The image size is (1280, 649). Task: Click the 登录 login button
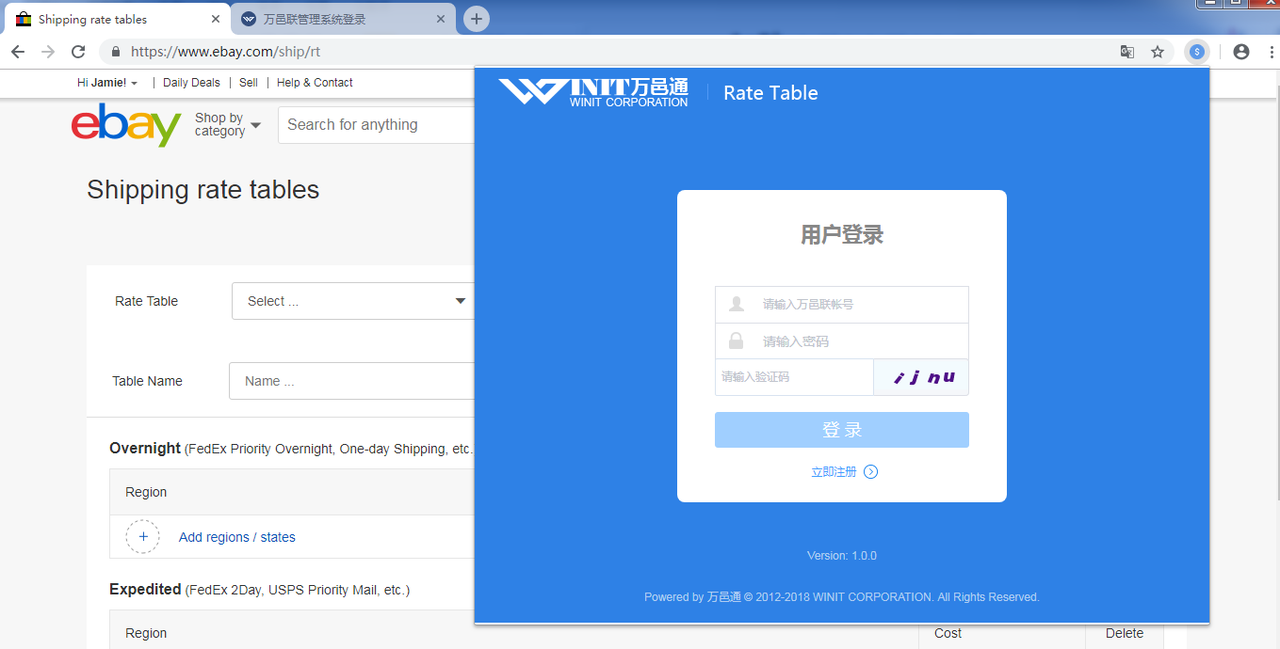click(x=842, y=430)
